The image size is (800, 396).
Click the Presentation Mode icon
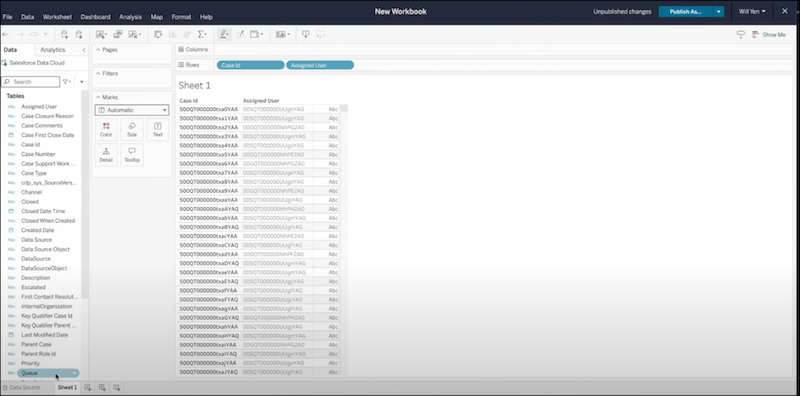(320, 34)
